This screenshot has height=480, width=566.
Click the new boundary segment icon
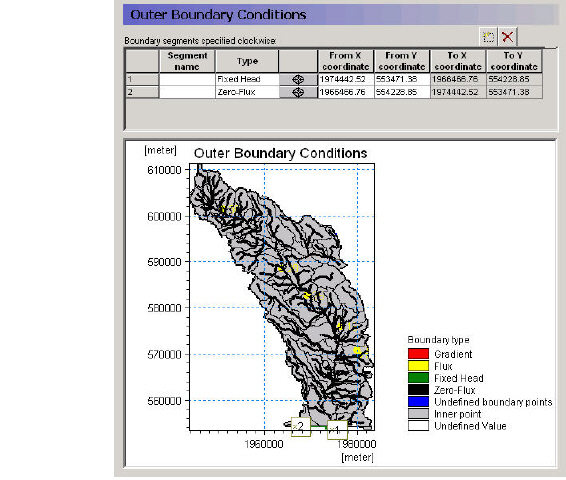pyautogui.click(x=488, y=37)
